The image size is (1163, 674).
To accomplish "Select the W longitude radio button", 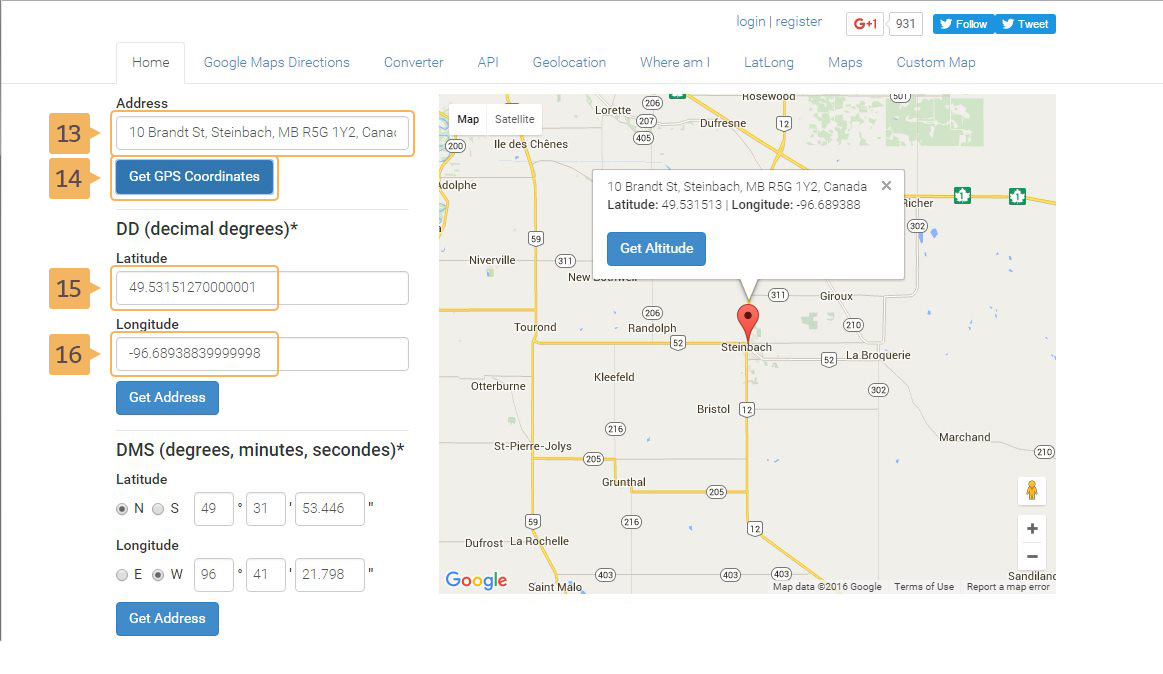I will 158,575.
